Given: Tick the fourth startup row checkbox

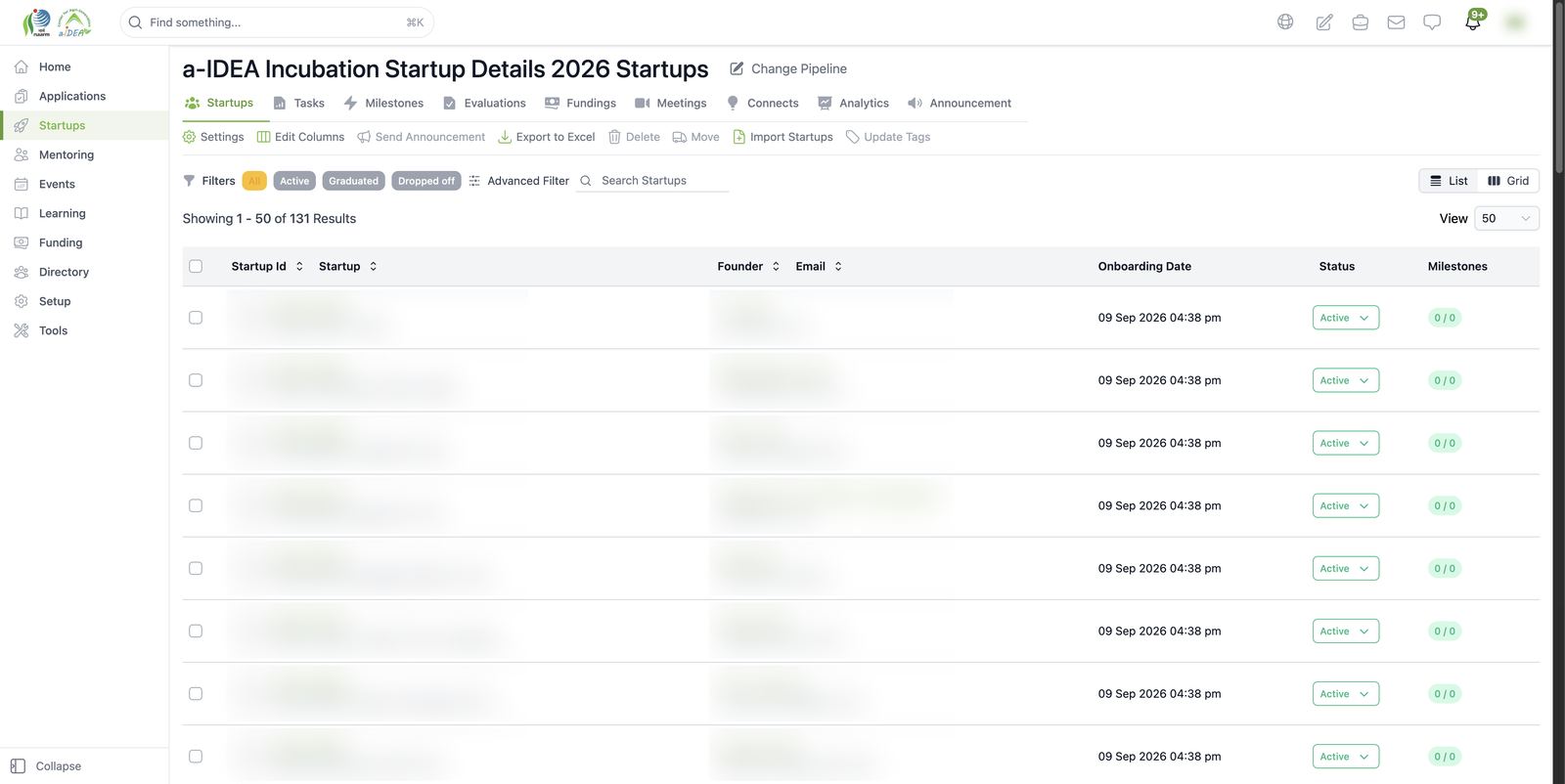Looking at the screenshot, I should pyautogui.click(x=196, y=505).
